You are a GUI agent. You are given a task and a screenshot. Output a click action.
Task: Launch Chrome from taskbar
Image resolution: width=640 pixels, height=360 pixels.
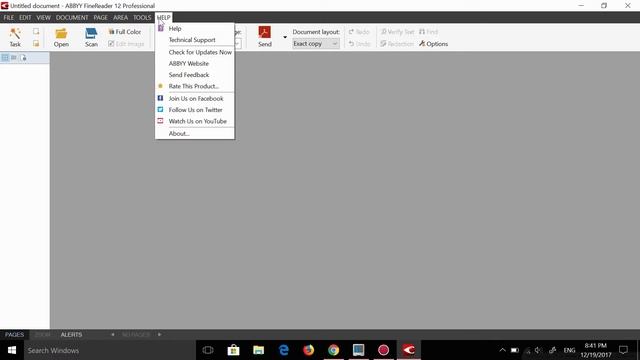[x=333, y=350]
